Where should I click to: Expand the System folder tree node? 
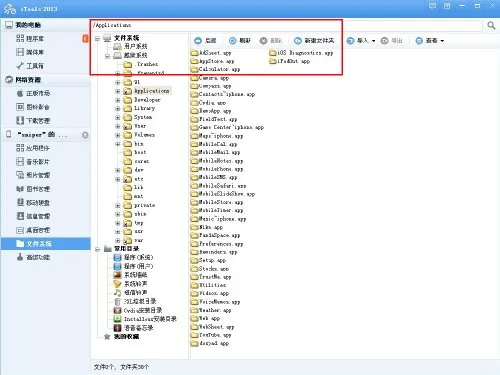click(118, 117)
